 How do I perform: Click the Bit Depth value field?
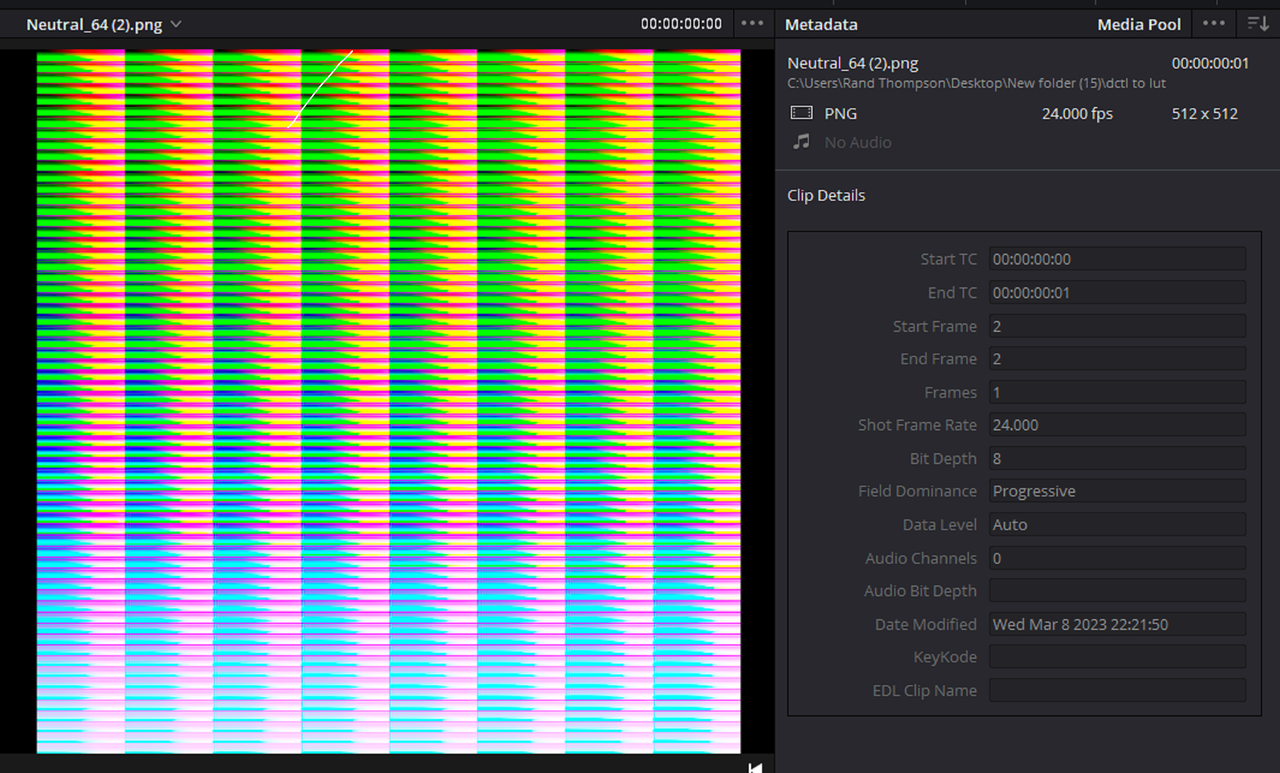[x=1117, y=458]
